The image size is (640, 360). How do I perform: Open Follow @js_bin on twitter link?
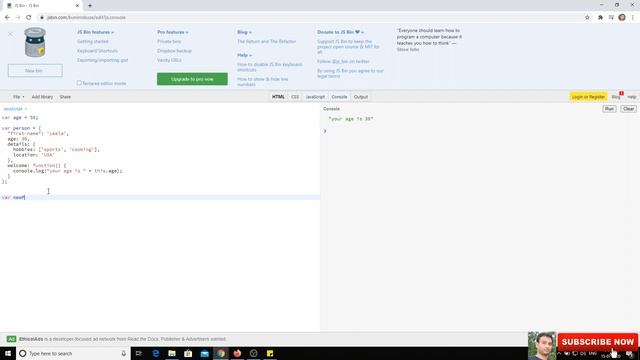coord(343,62)
